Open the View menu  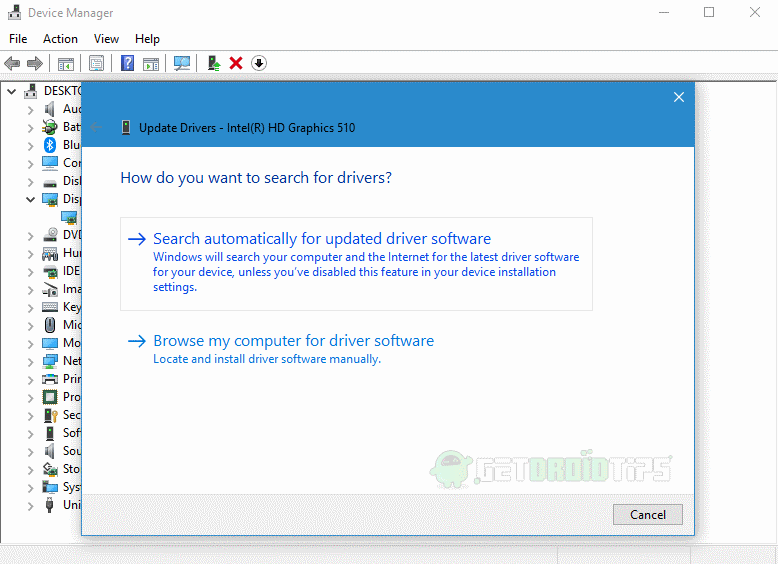click(106, 39)
